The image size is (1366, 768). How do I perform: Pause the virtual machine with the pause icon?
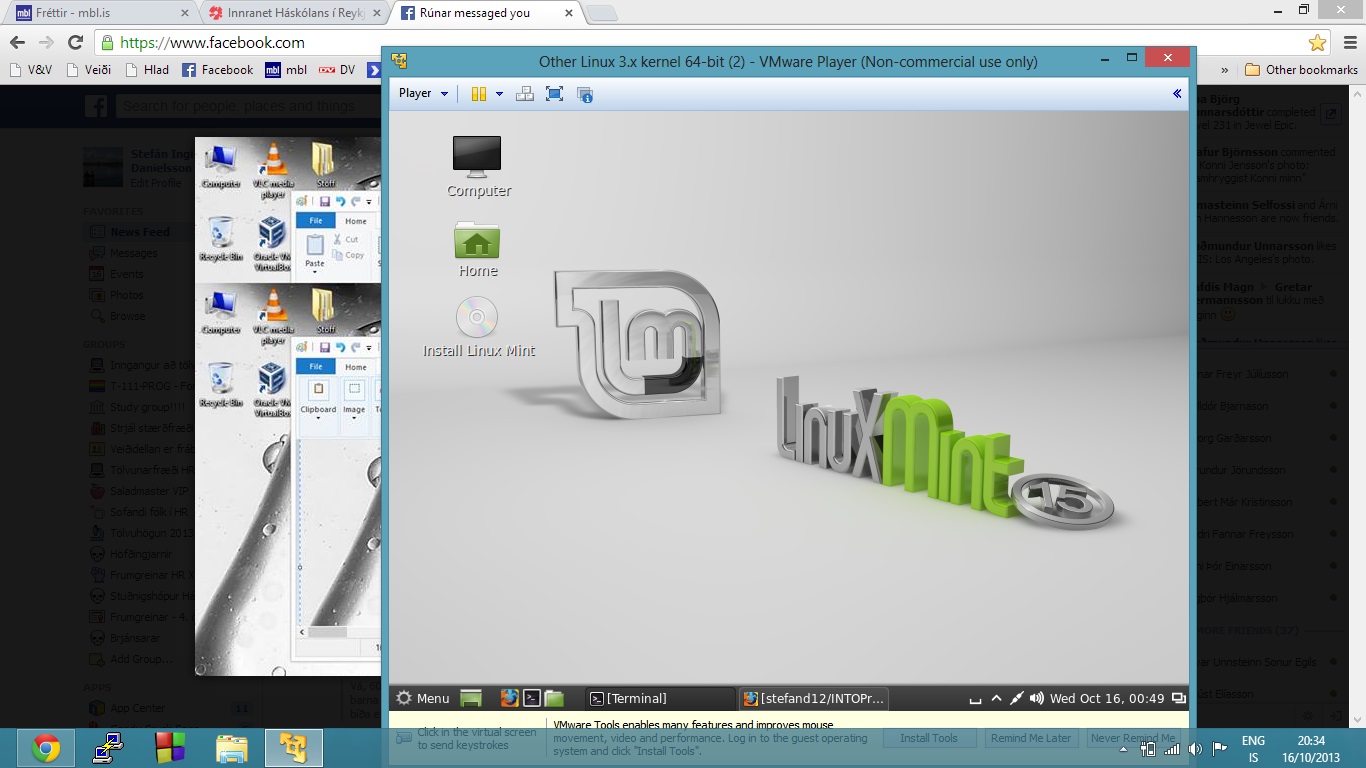(479, 94)
